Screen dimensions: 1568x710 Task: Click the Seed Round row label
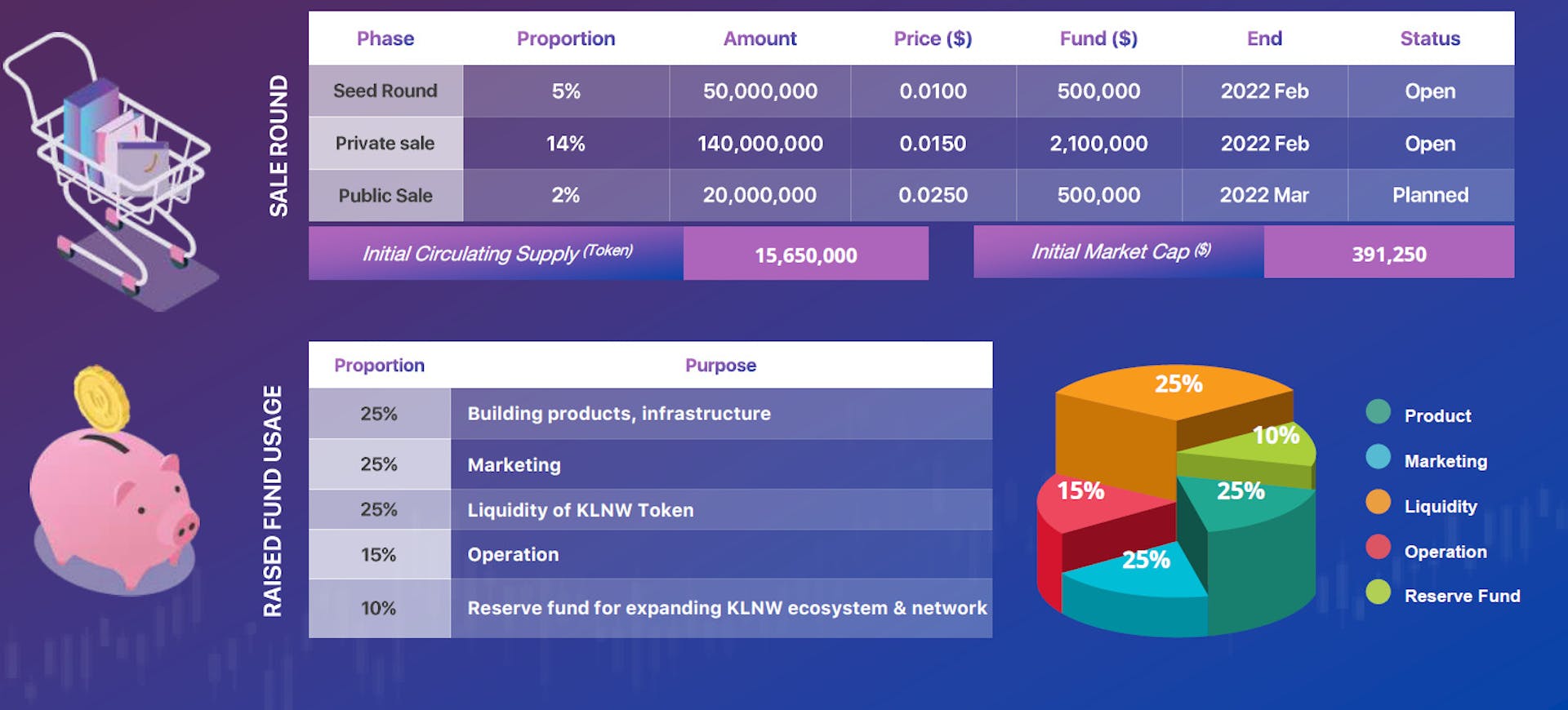(x=385, y=91)
